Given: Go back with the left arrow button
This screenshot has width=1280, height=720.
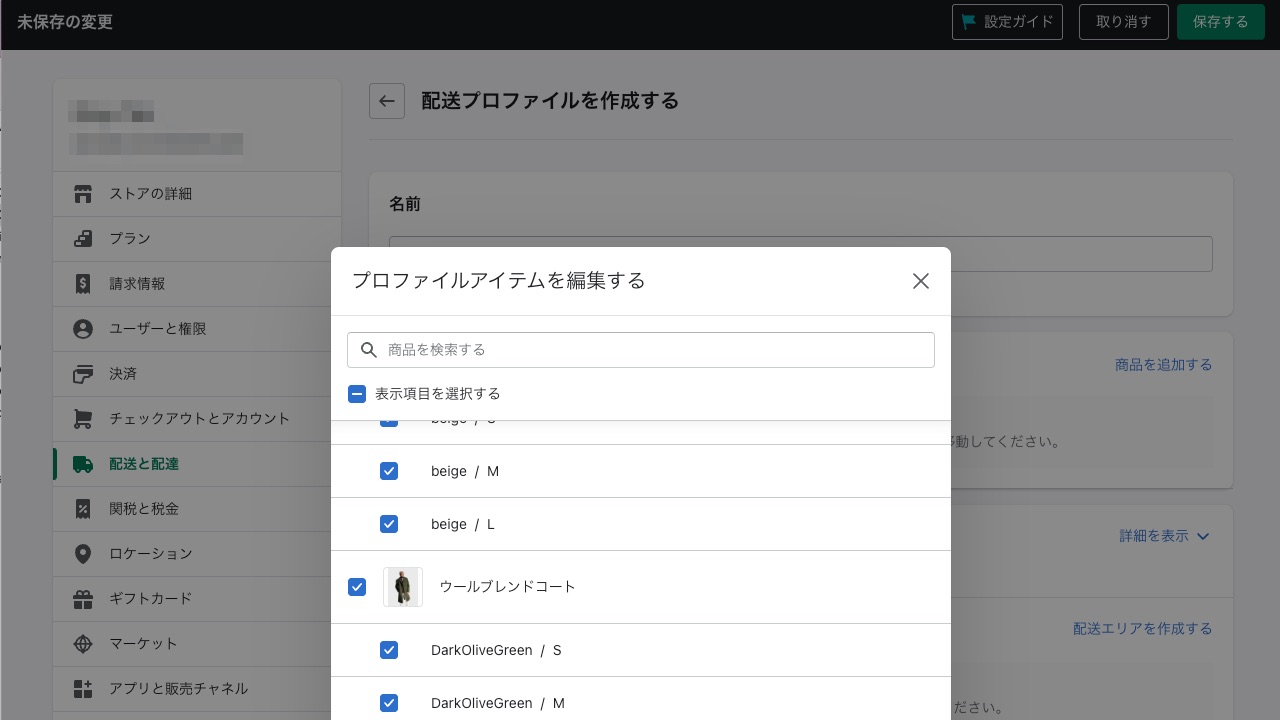Looking at the screenshot, I should [x=387, y=101].
